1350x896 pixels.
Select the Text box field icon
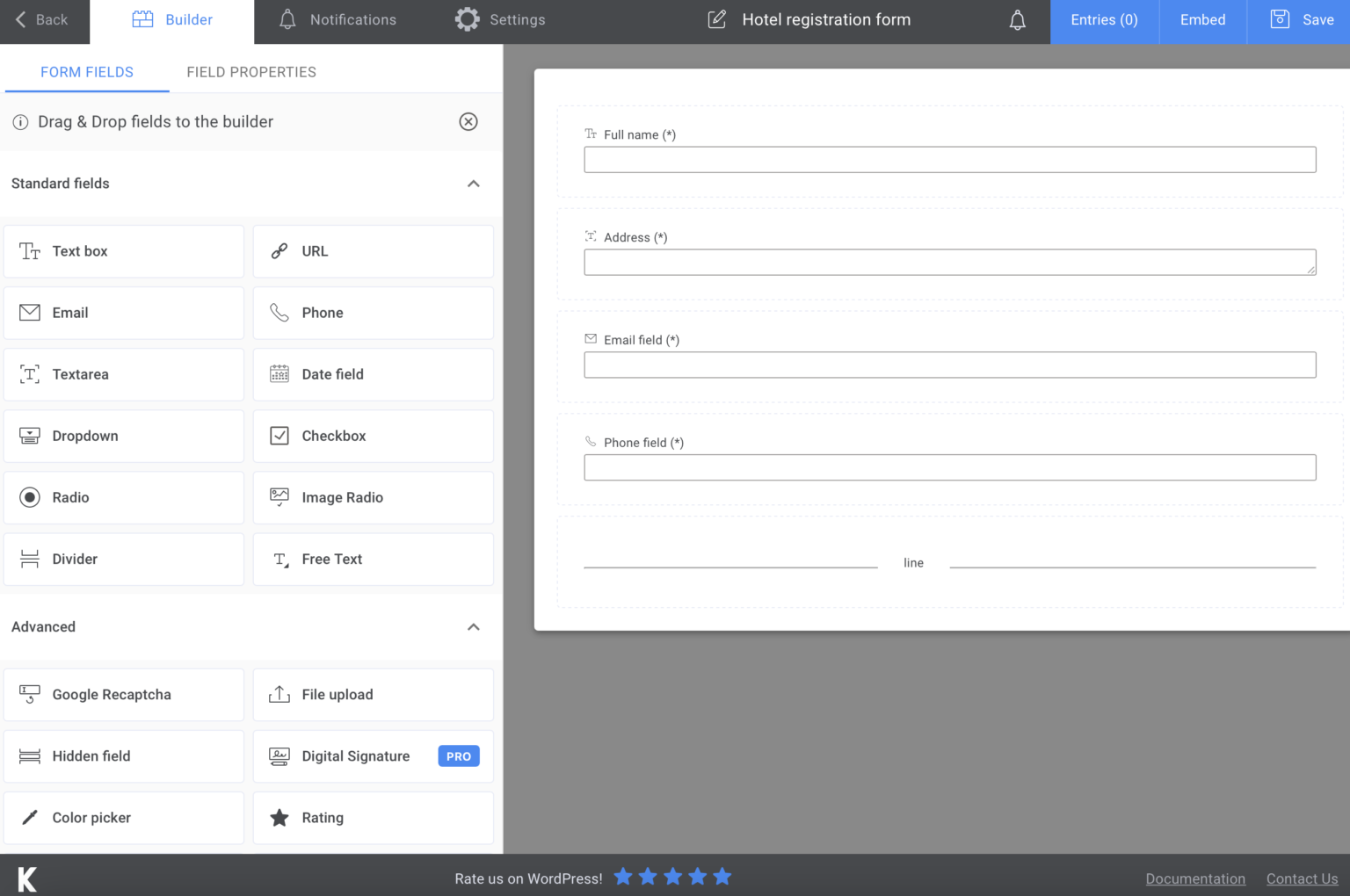coord(29,251)
